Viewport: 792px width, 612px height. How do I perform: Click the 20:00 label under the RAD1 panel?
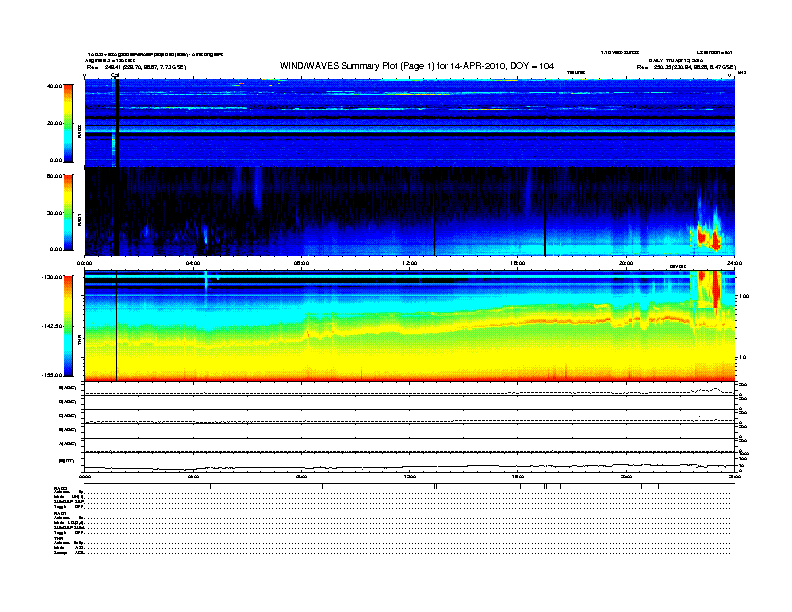point(626,264)
